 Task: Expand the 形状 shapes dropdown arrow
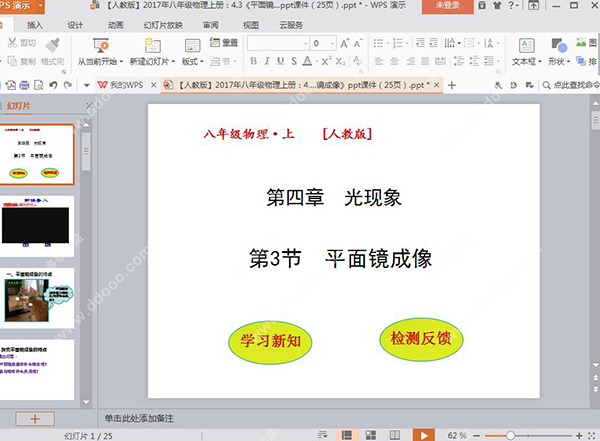[568, 61]
